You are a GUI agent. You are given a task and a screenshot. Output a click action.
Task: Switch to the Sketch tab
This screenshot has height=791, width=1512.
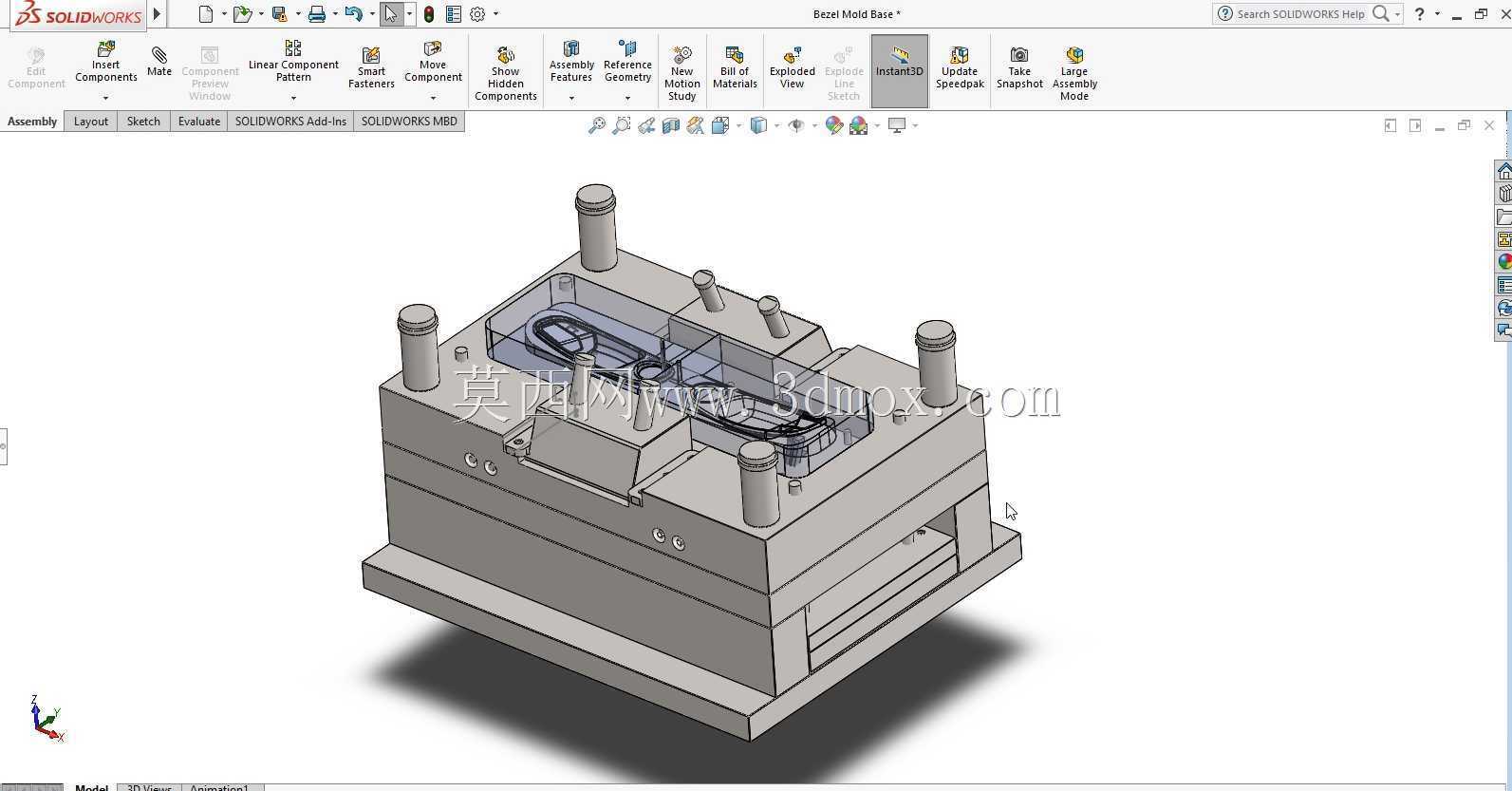click(143, 122)
